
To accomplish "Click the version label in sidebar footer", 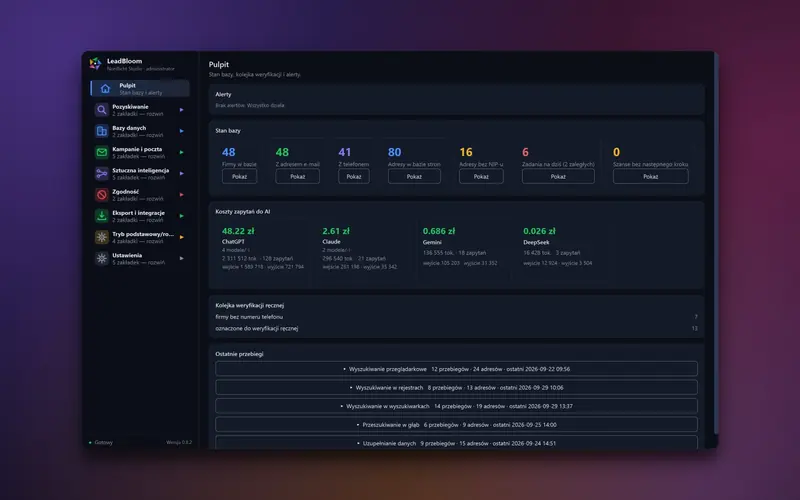I will 179,442.
